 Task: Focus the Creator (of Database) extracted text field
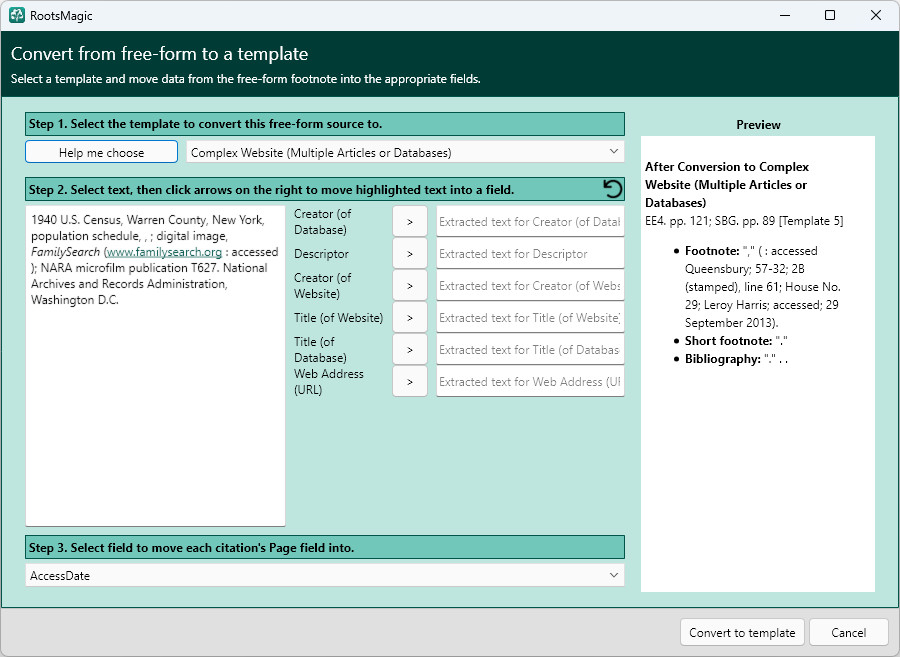point(530,221)
